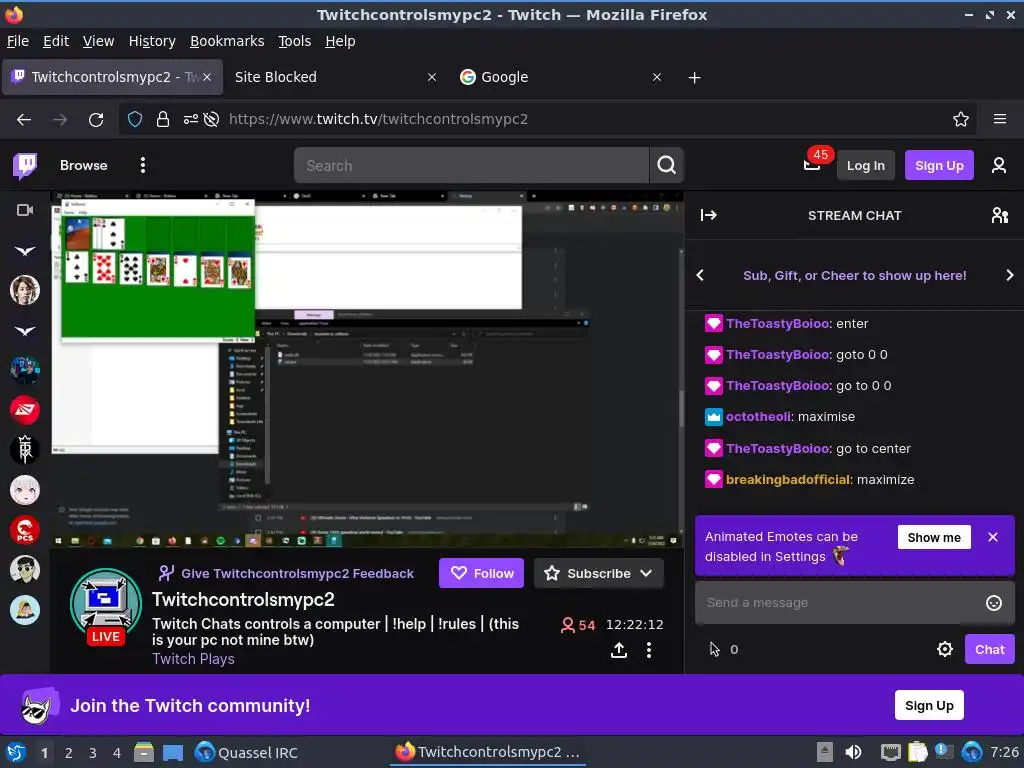Open the Prime loot crown with 45 badge
Image resolution: width=1024 pixels, height=768 pixels.
(811, 165)
